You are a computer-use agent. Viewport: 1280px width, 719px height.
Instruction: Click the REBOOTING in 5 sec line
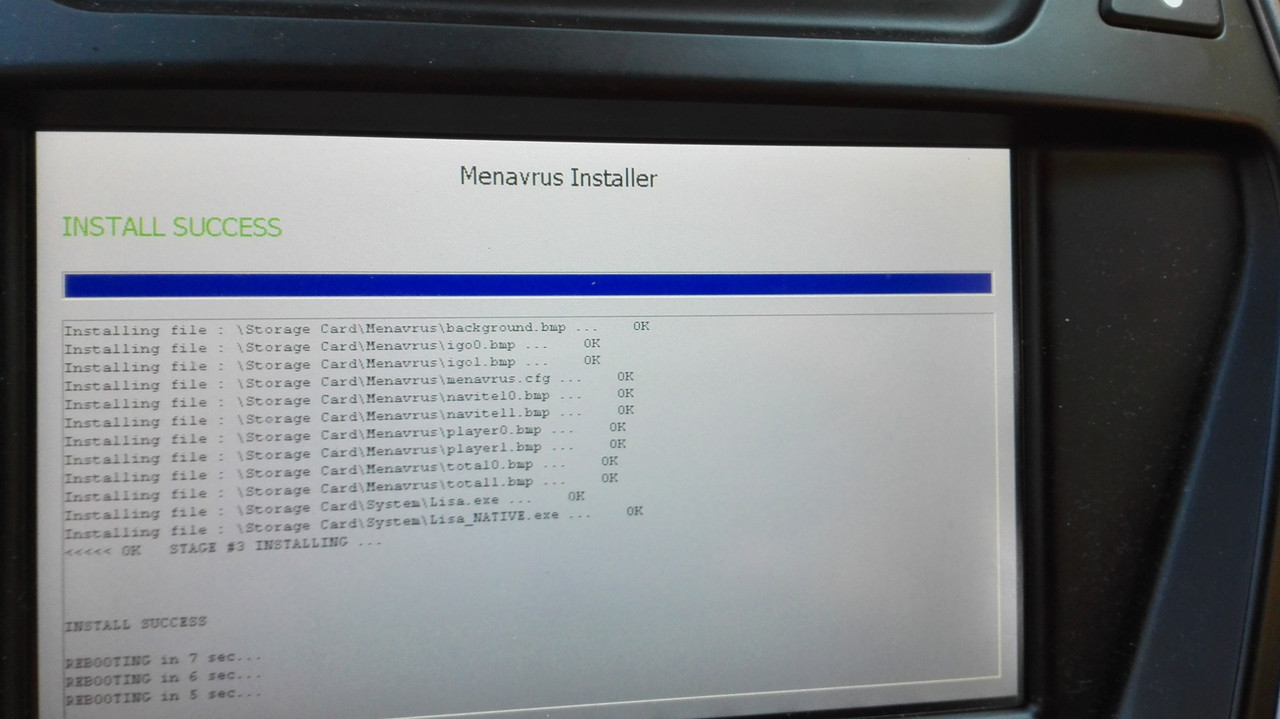point(164,694)
